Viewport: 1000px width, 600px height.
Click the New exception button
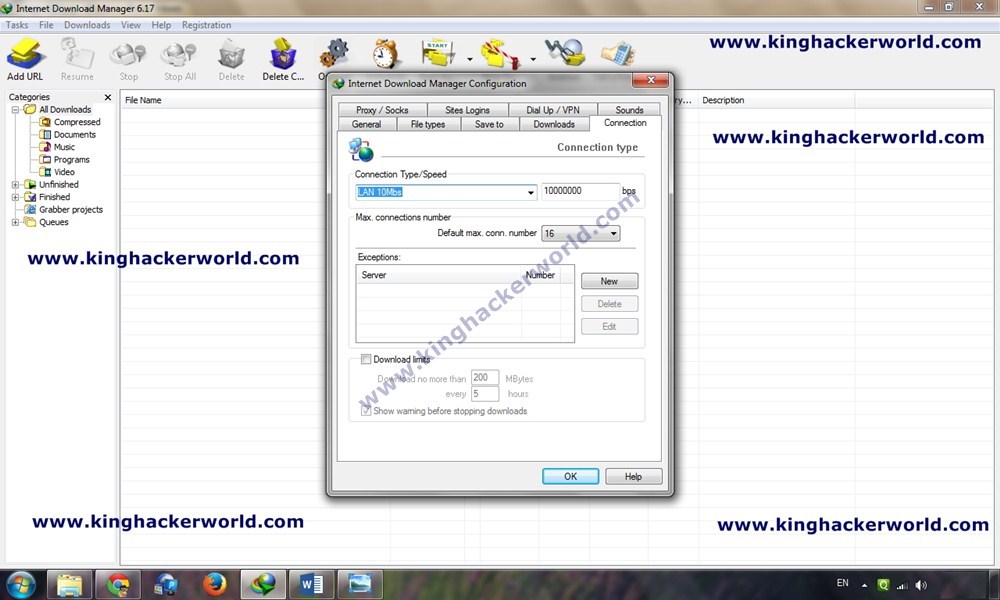(609, 281)
